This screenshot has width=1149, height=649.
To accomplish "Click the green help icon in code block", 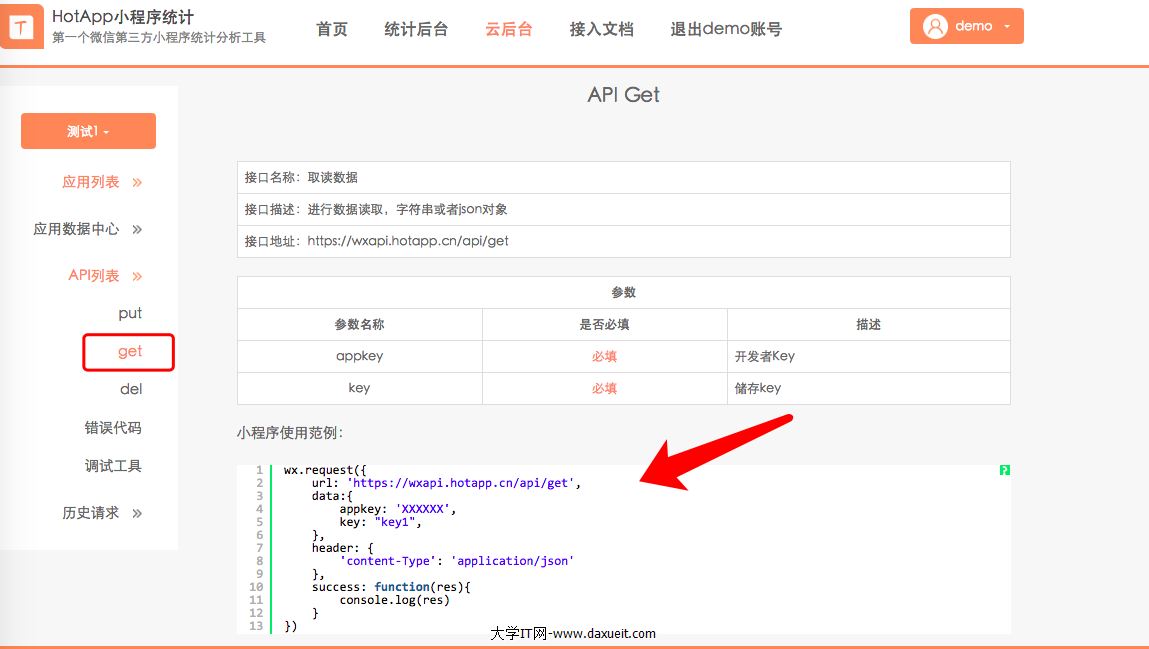I will coord(1004,470).
